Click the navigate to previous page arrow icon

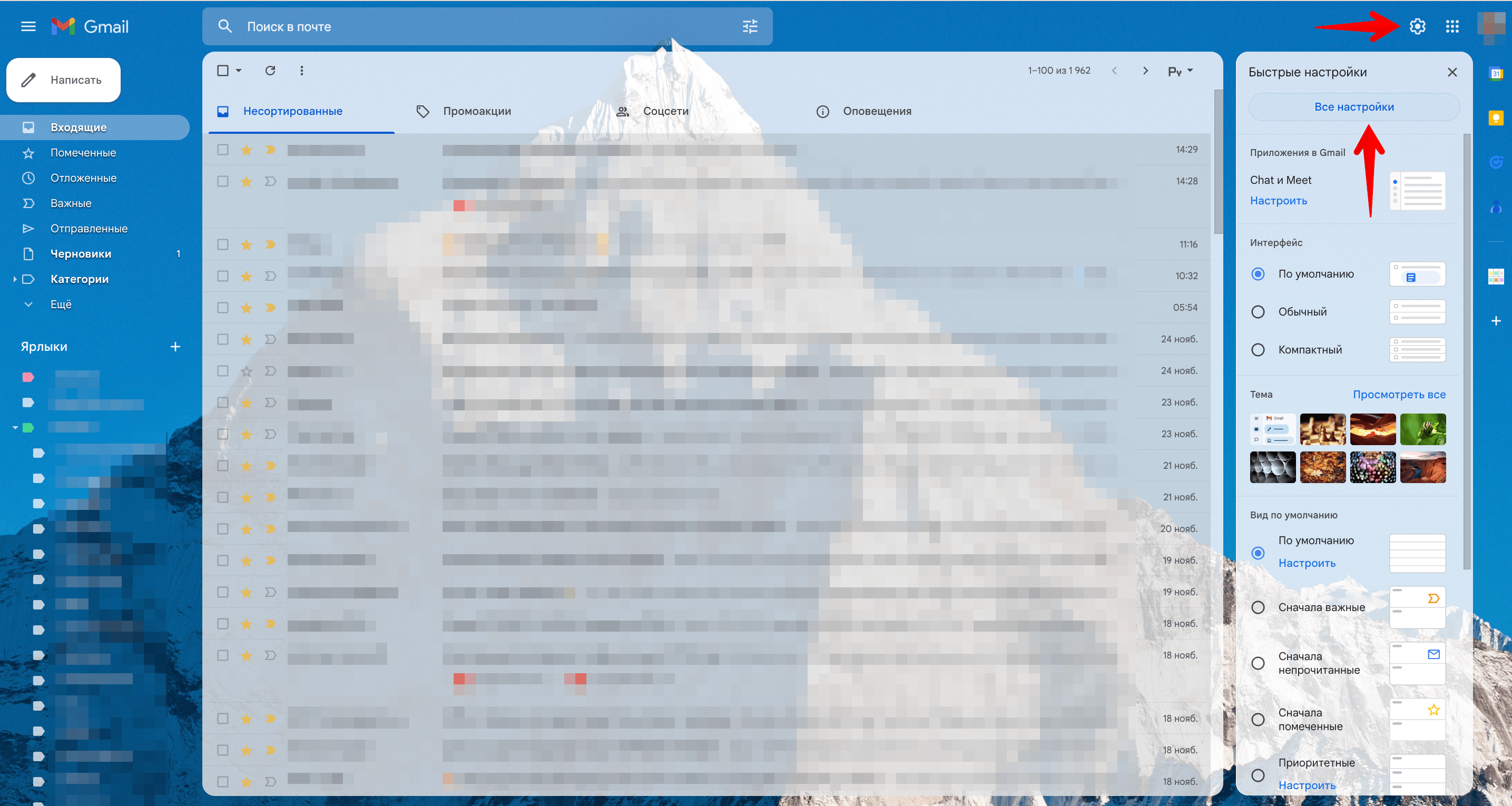tap(1113, 71)
